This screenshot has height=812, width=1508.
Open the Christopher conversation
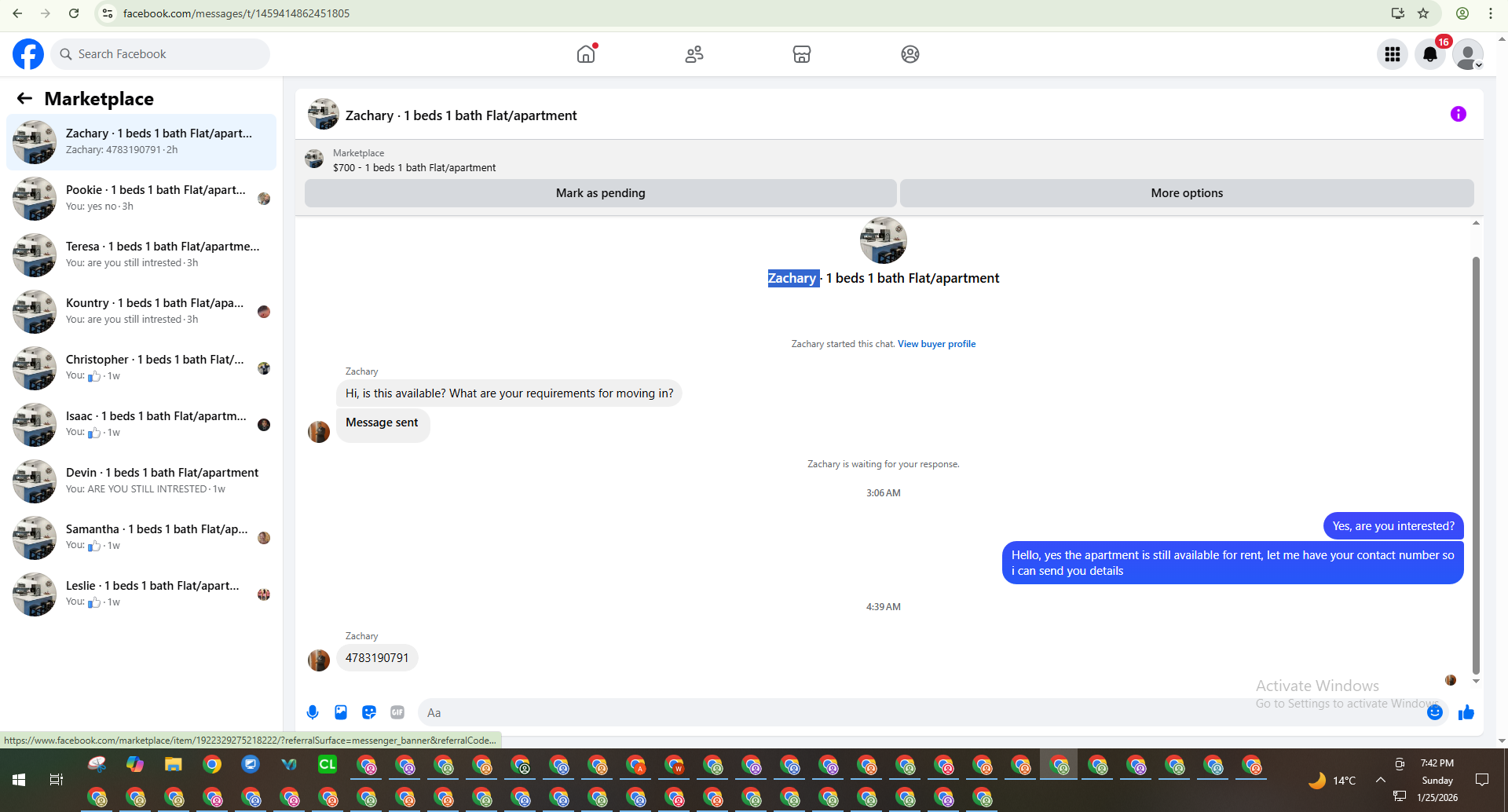pos(141,368)
